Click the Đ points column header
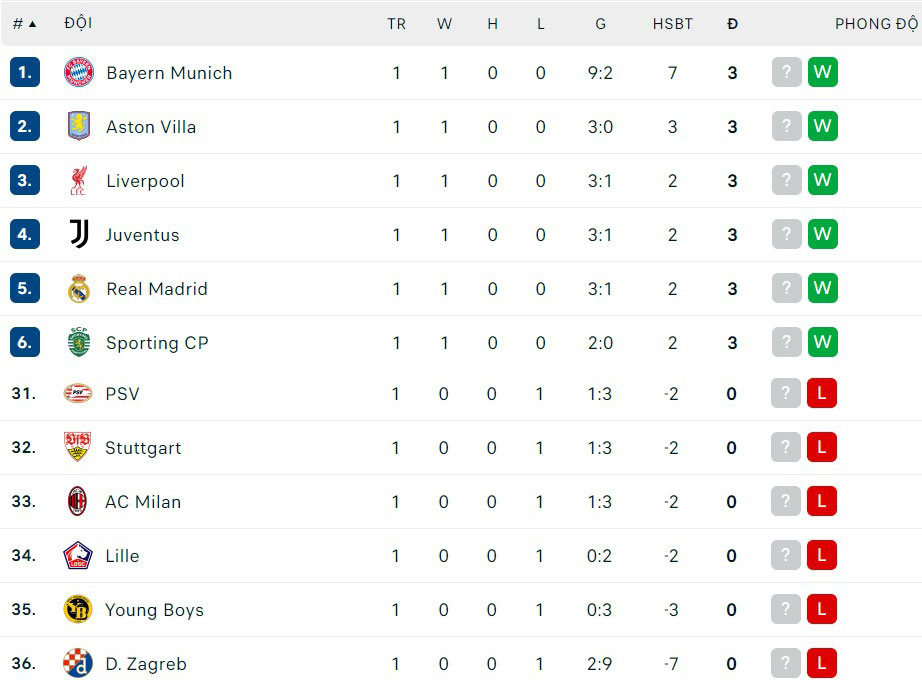Viewport: 922px width, 686px height. [x=732, y=24]
